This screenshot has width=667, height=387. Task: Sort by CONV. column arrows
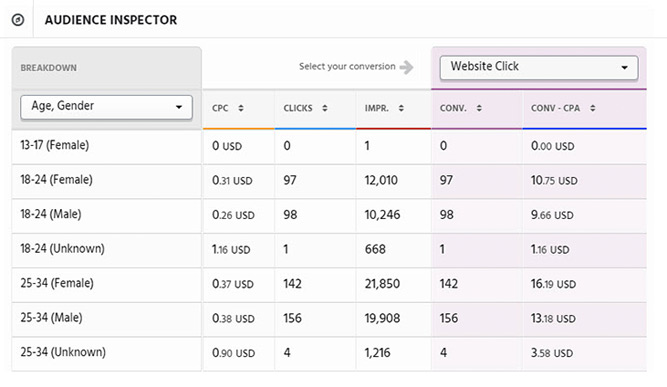point(479,108)
